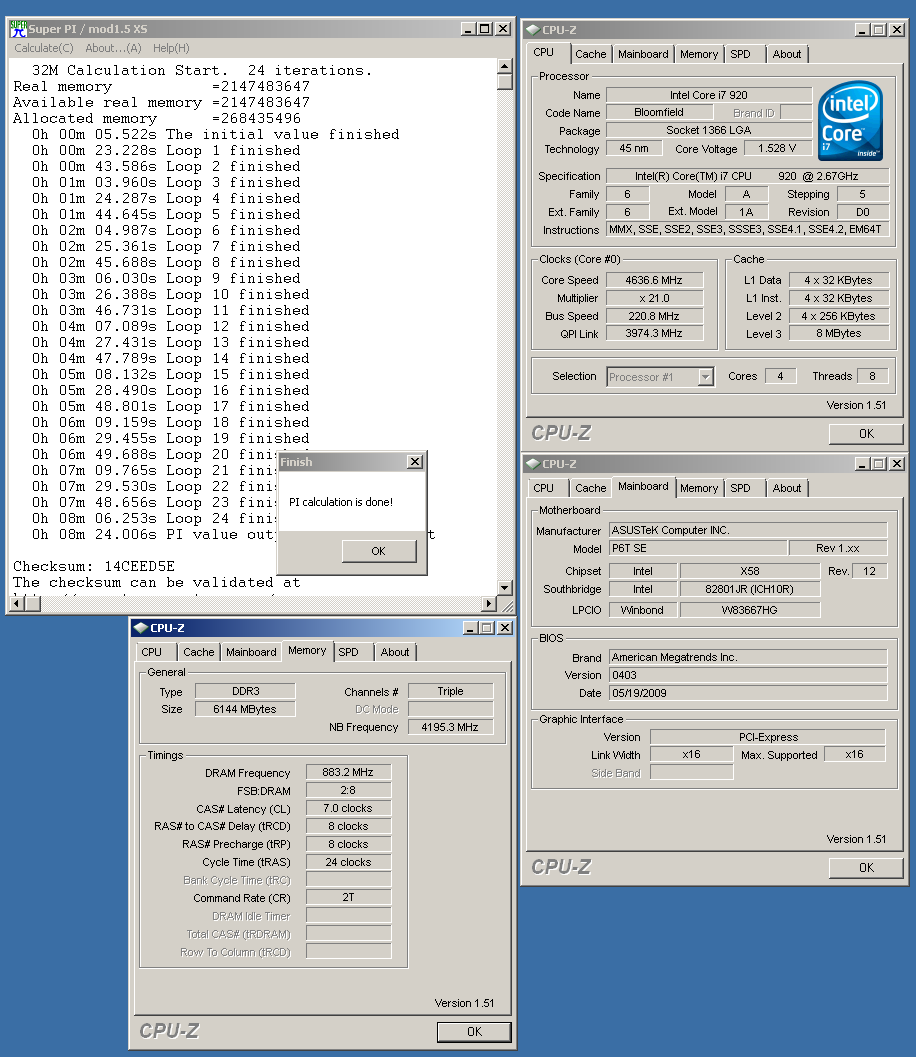This screenshot has height=1057, width=916.
Task: Click the DRAM Frequency value 883.2 MHz
Action: pyautogui.click(x=348, y=773)
